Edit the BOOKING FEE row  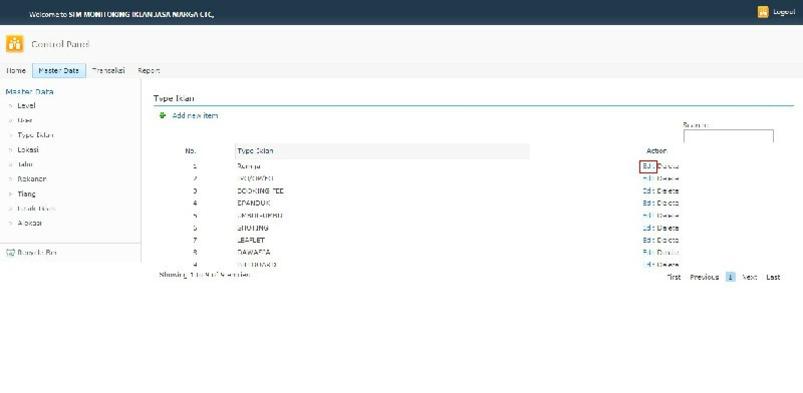648,191
